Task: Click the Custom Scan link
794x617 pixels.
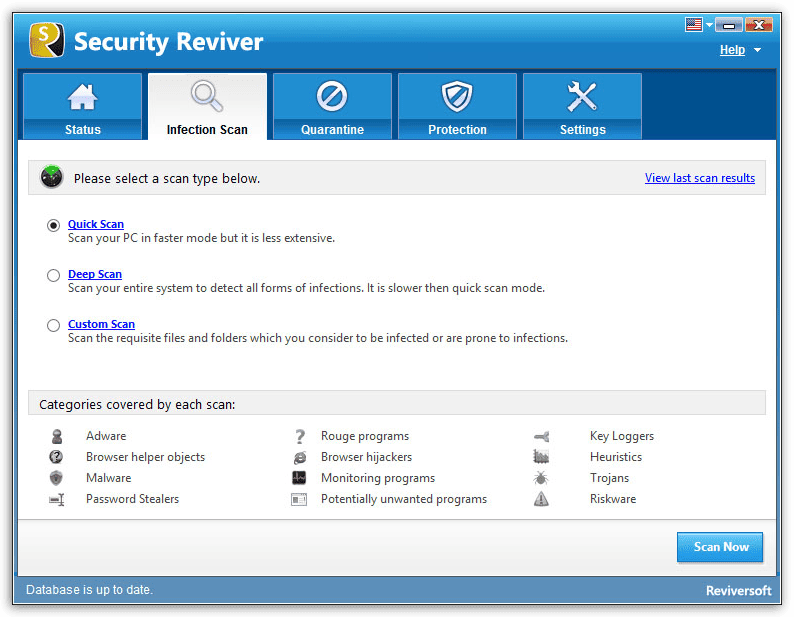Action: [x=101, y=324]
